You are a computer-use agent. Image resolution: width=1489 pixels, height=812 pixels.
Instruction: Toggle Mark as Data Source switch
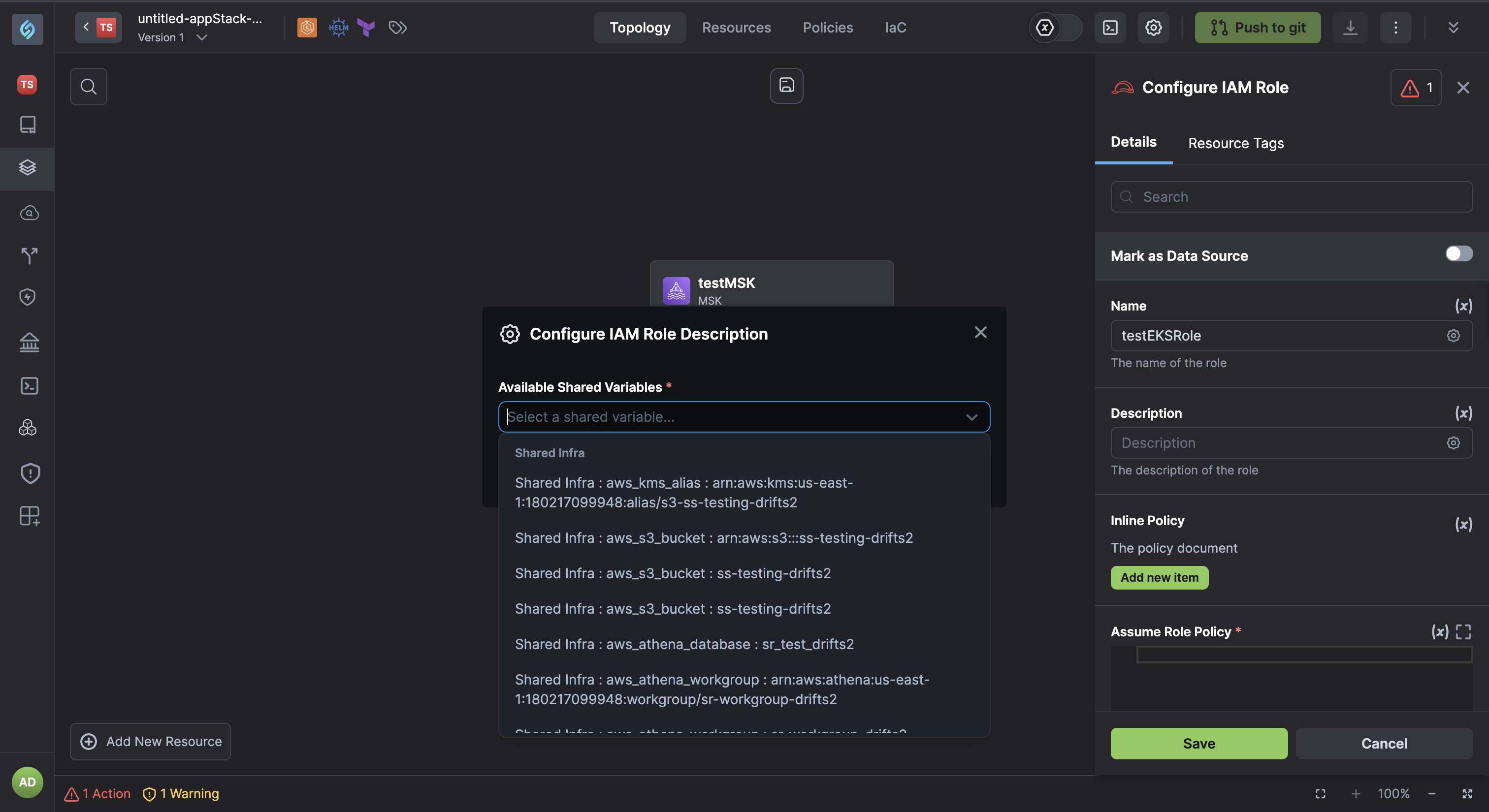coord(1459,253)
